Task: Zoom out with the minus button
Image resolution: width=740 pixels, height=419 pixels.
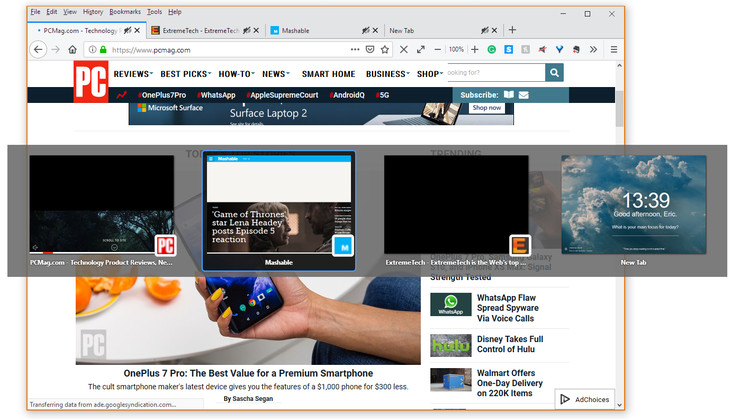Action: tap(438, 50)
